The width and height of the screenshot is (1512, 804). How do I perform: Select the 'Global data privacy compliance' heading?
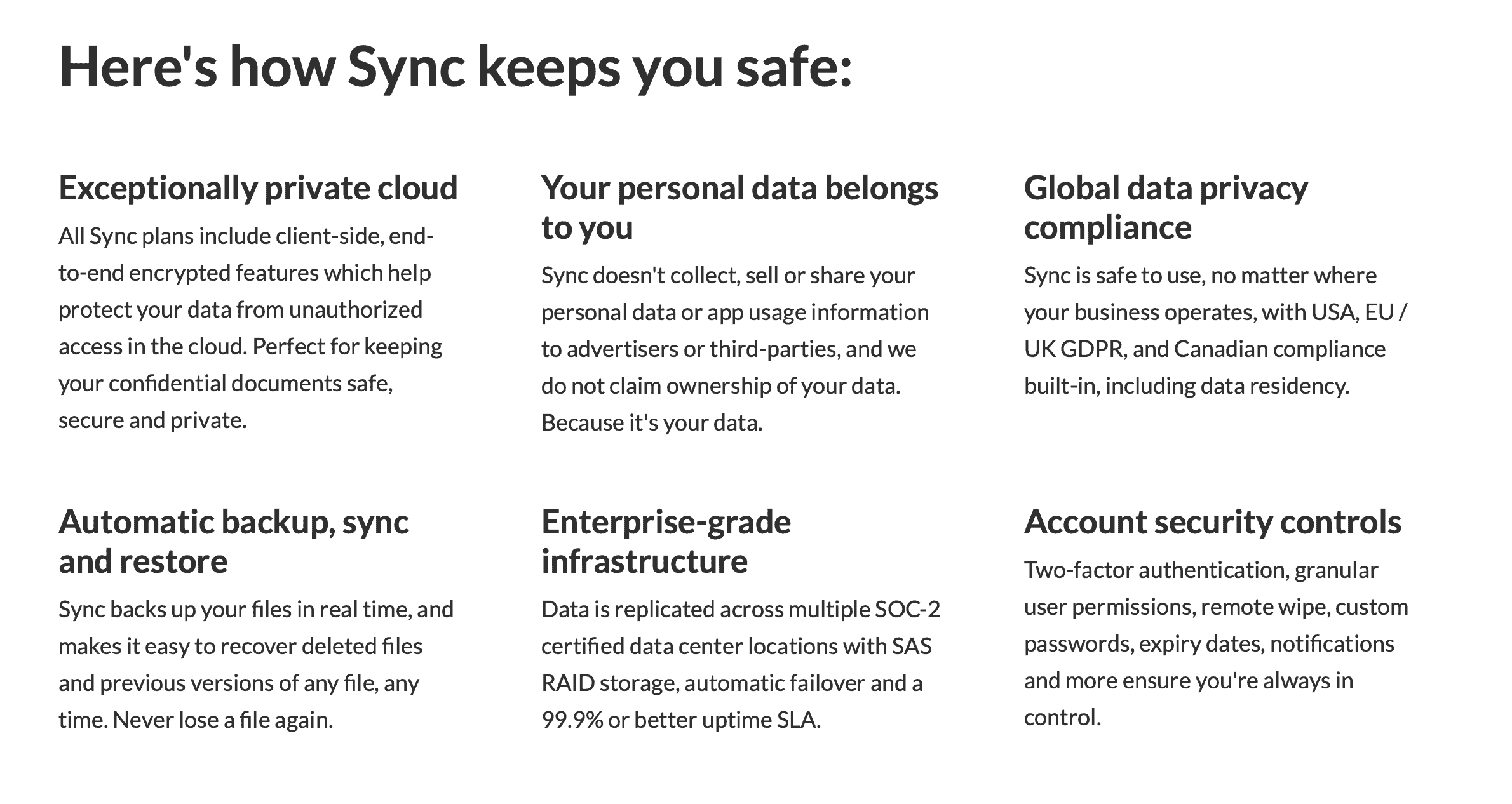1166,208
